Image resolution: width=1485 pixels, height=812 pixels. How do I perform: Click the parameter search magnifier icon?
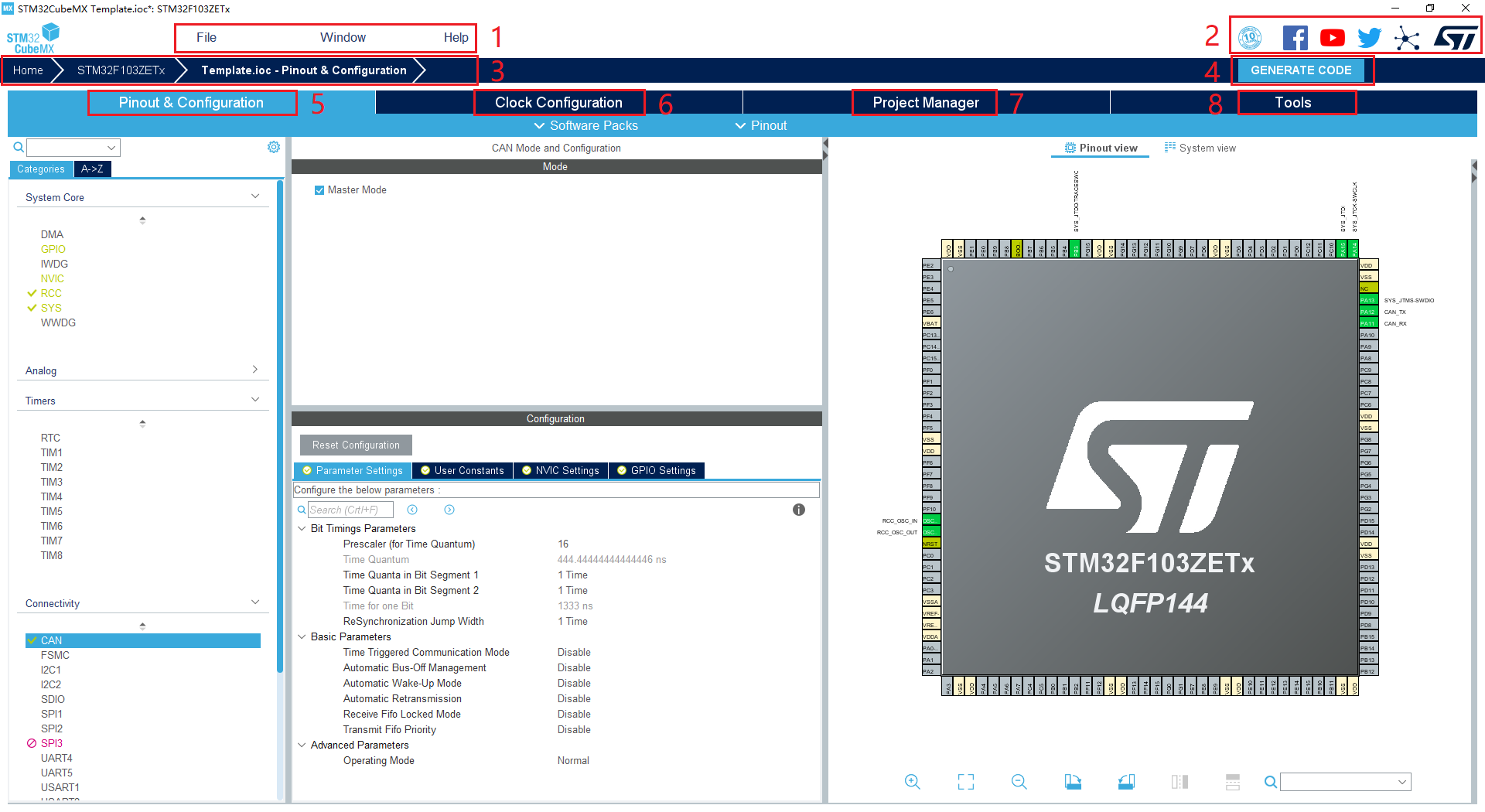(x=302, y=510)
